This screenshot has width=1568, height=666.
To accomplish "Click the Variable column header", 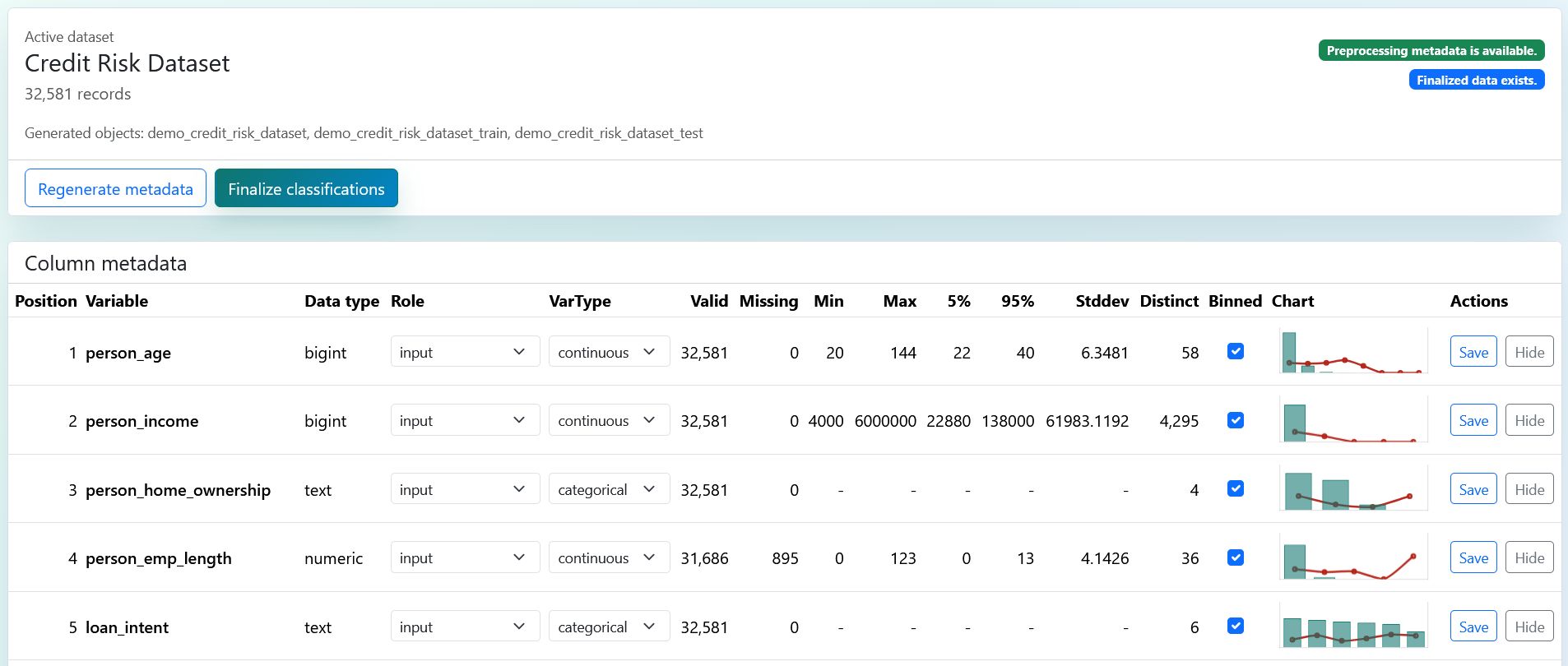I will click(117, 301).
